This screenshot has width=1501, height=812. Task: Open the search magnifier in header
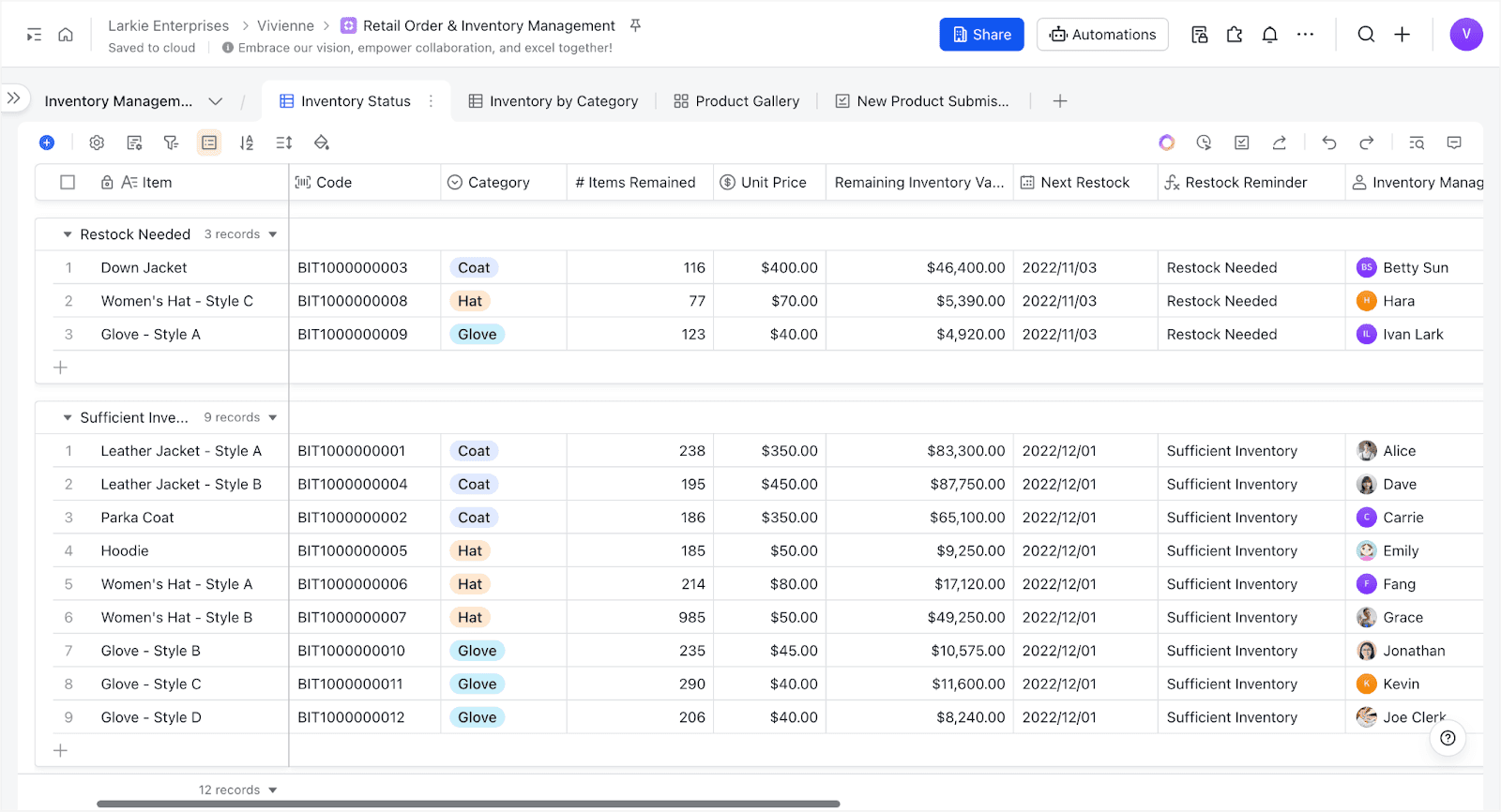1366,35
